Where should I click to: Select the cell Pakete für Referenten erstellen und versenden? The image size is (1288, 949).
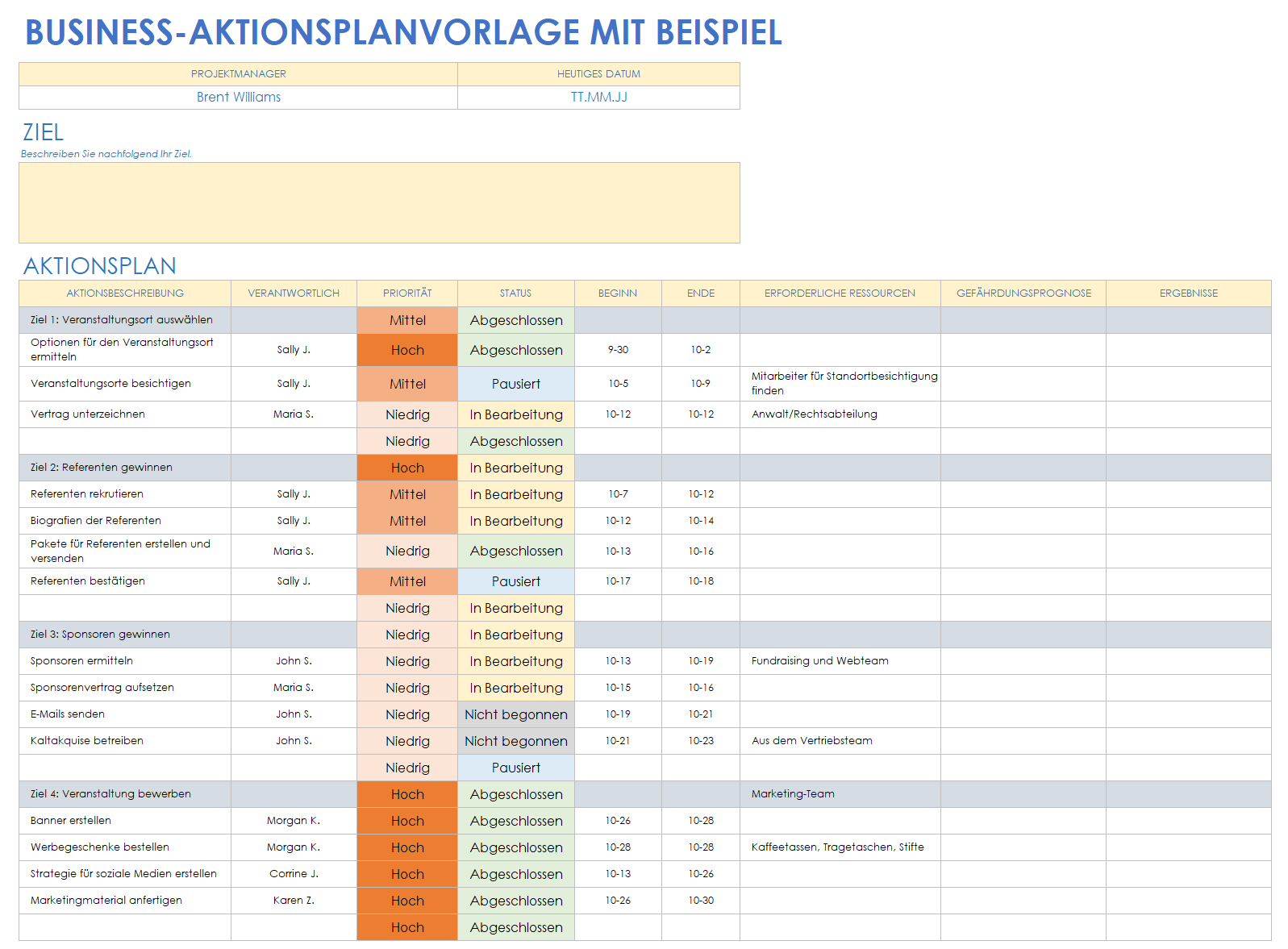pos(125,552)
